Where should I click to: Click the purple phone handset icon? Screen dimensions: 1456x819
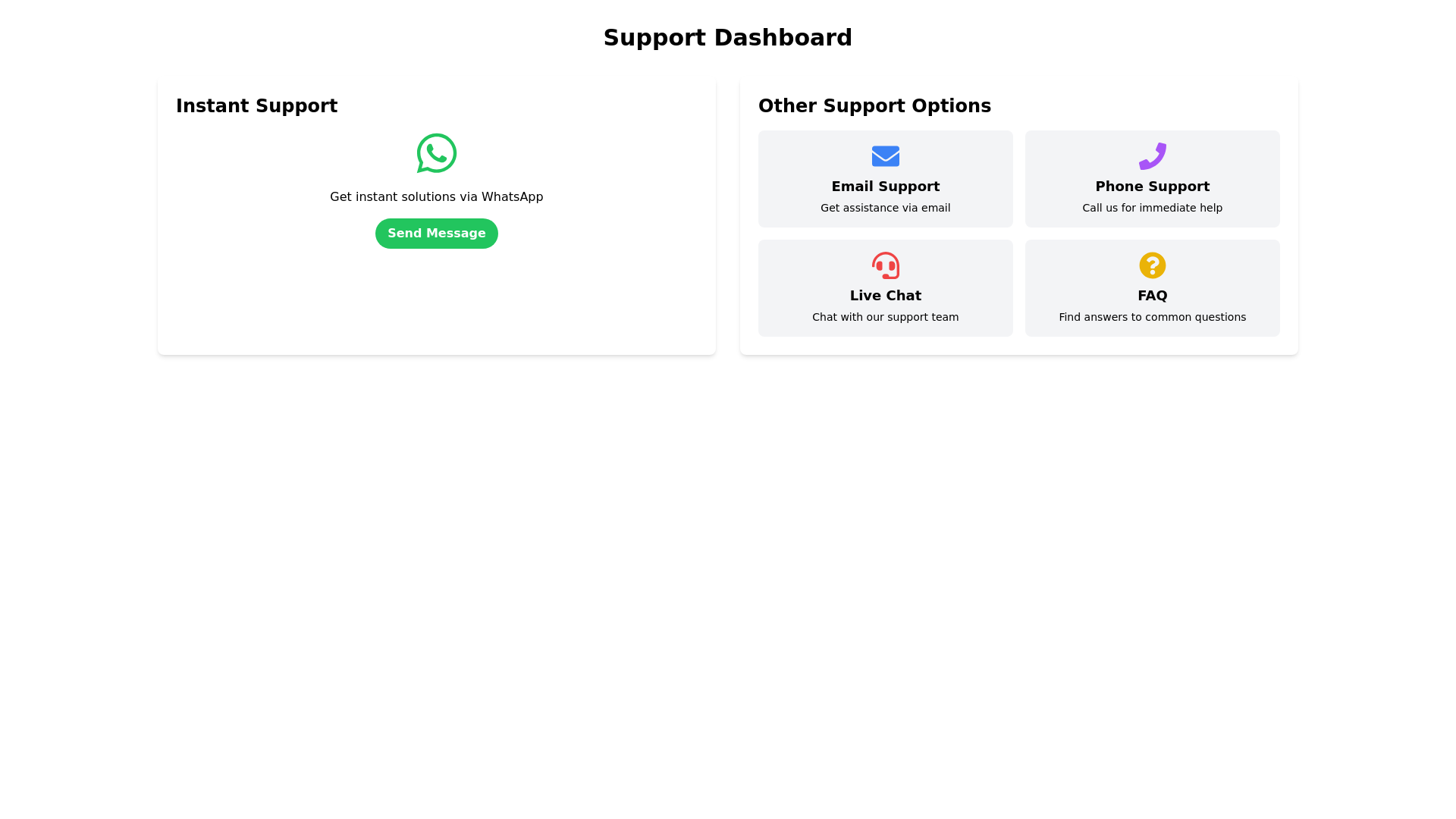[1152, 156]
